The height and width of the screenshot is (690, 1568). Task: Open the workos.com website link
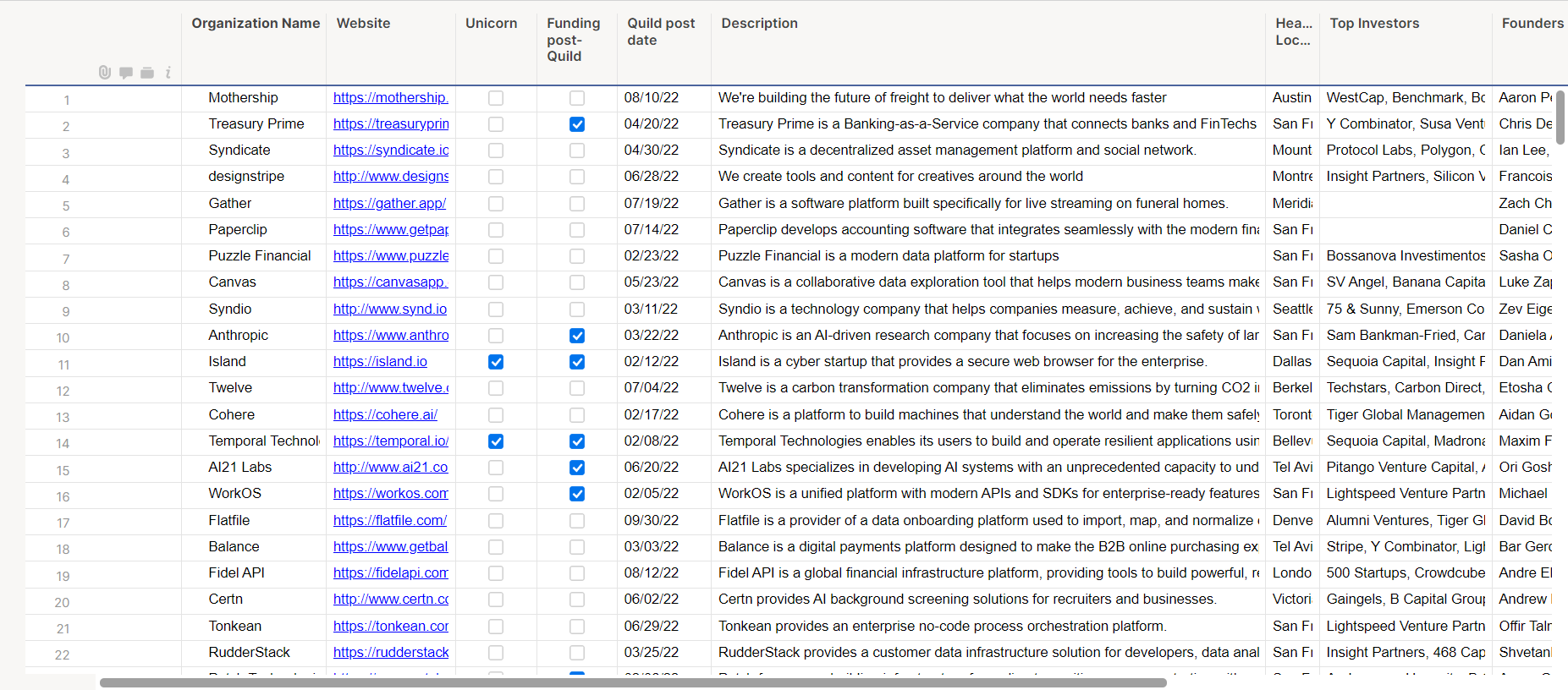391,494
